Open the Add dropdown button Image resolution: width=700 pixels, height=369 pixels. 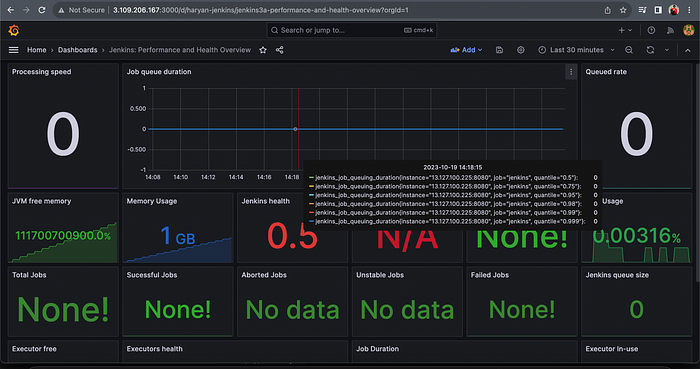coord(466,50)
